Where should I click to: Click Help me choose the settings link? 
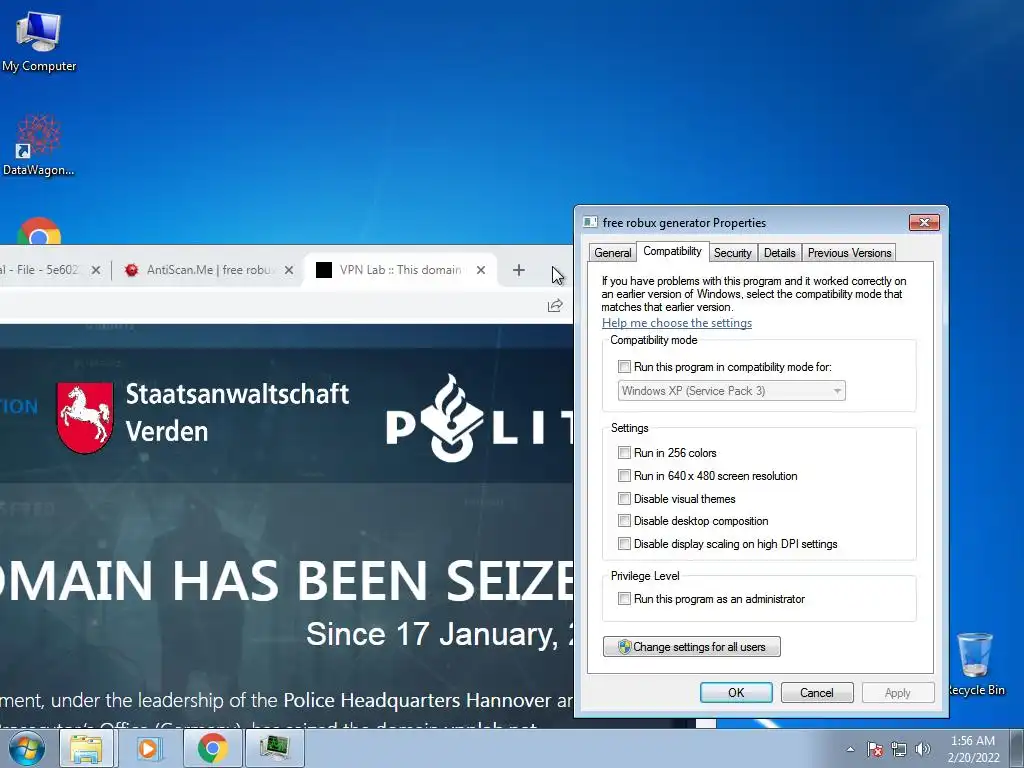coord(677,323)
